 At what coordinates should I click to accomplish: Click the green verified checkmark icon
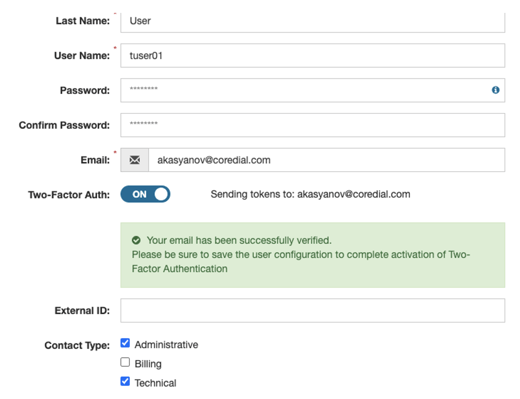136,240
